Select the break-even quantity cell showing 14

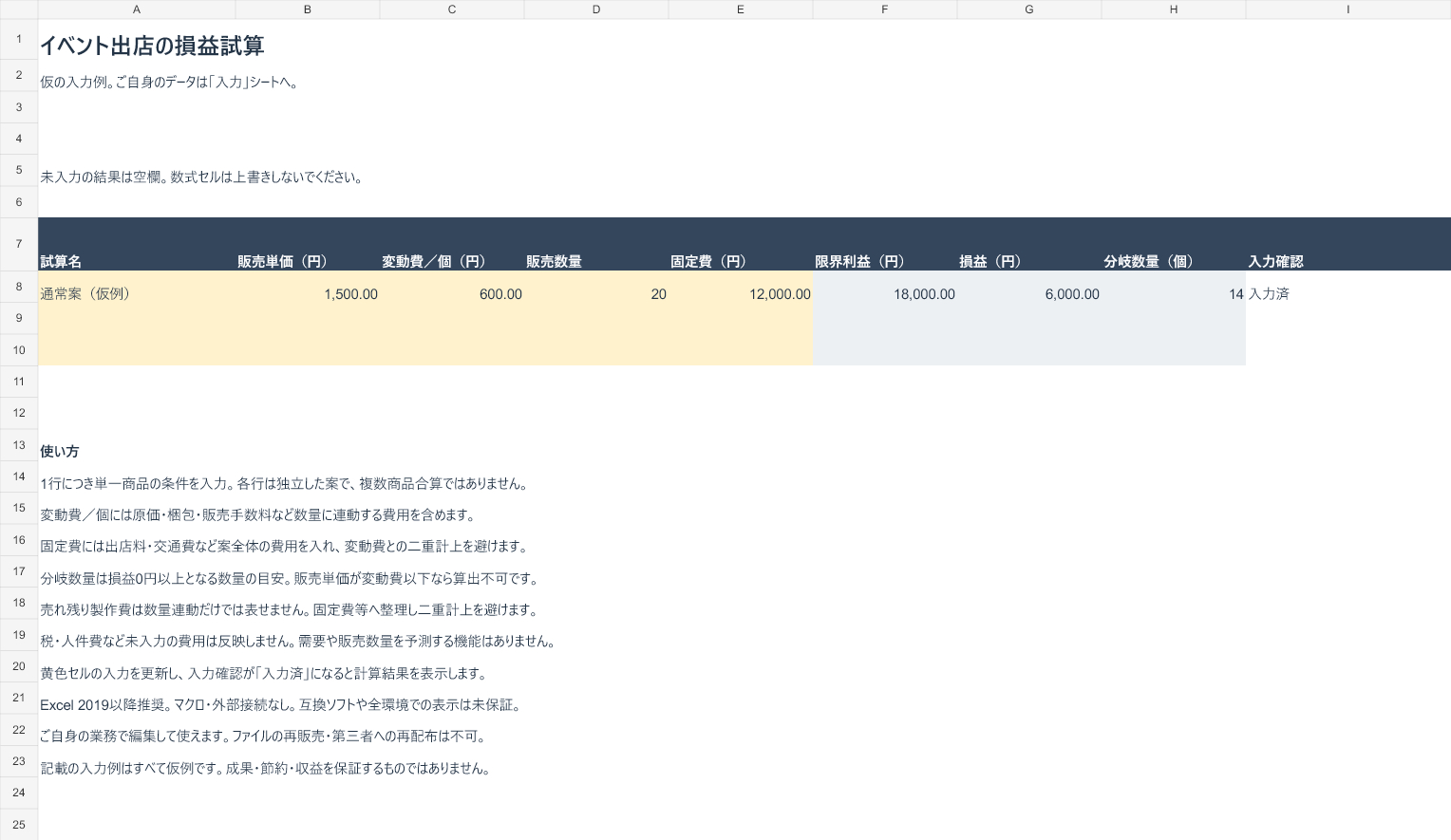click(1174, 287)
